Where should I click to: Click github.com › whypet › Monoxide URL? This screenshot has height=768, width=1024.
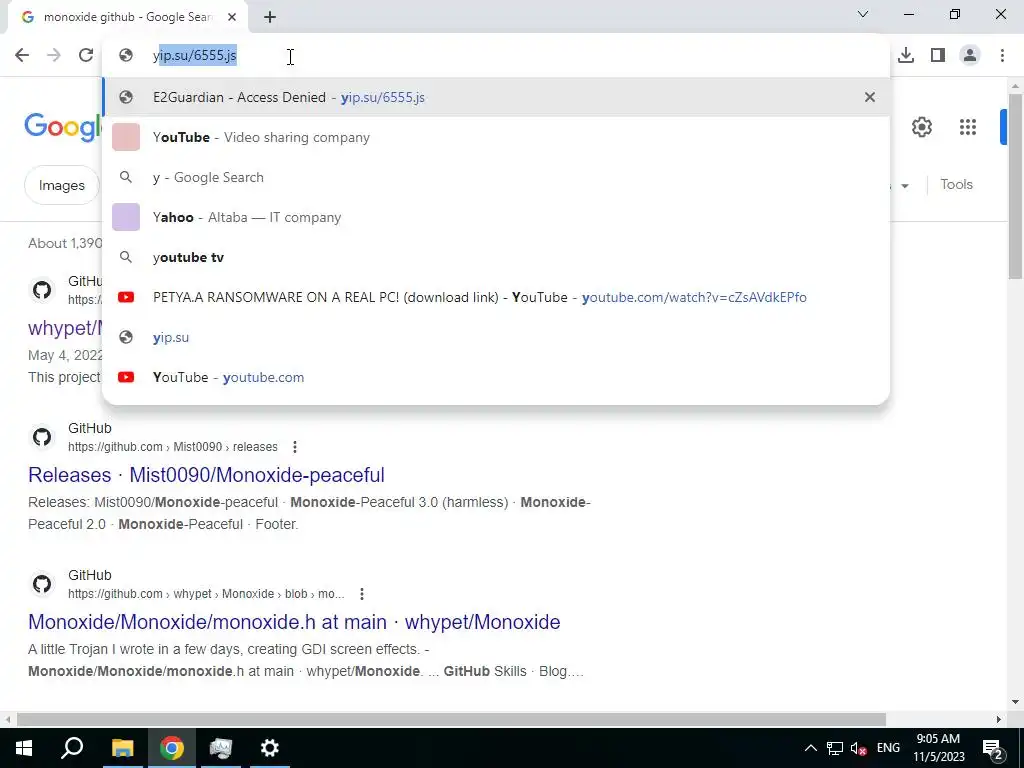tap(206, 594)
